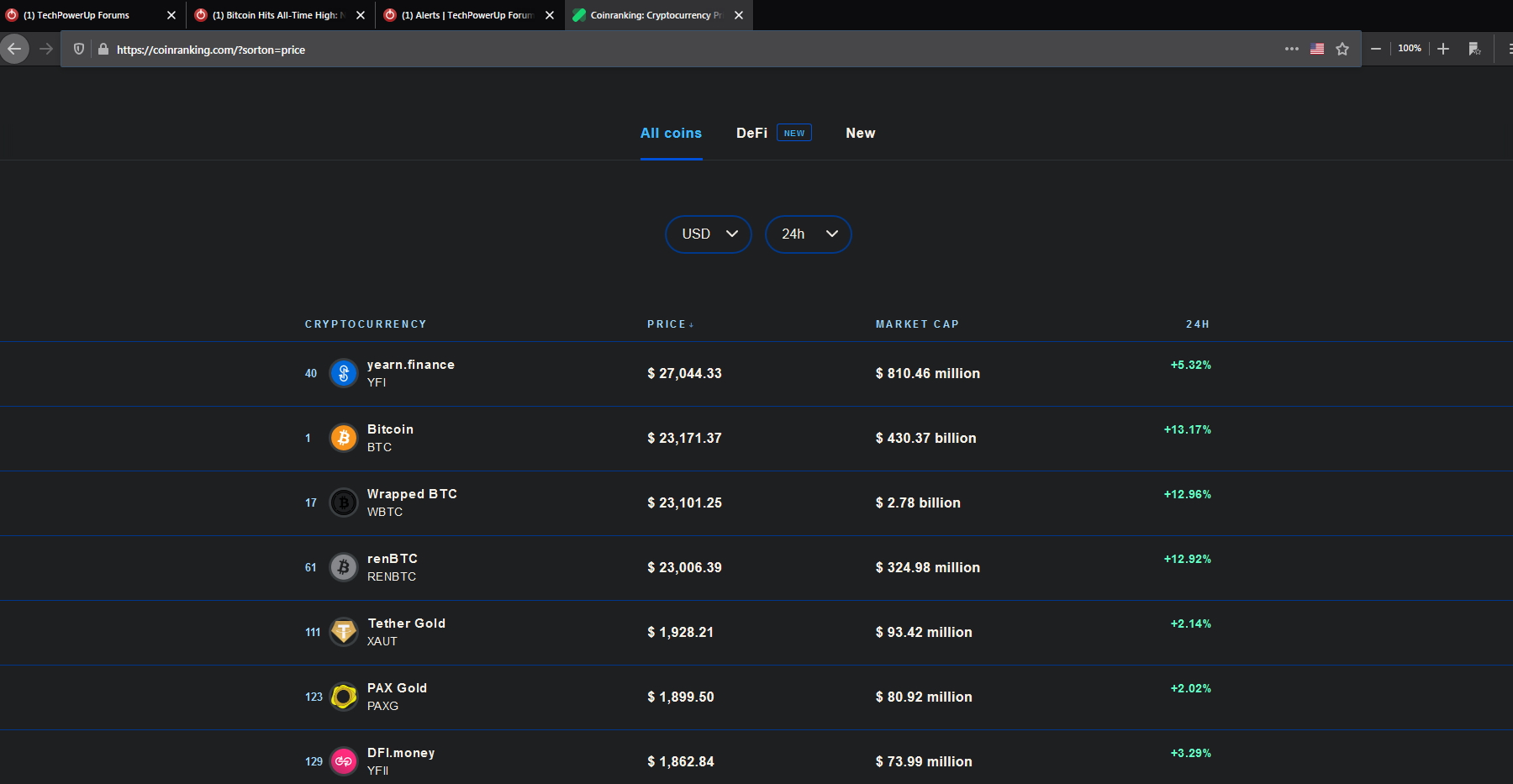Open the tracking protection shield icon
This screenshot has height=784, width=1513.
(x=79, y=49)
